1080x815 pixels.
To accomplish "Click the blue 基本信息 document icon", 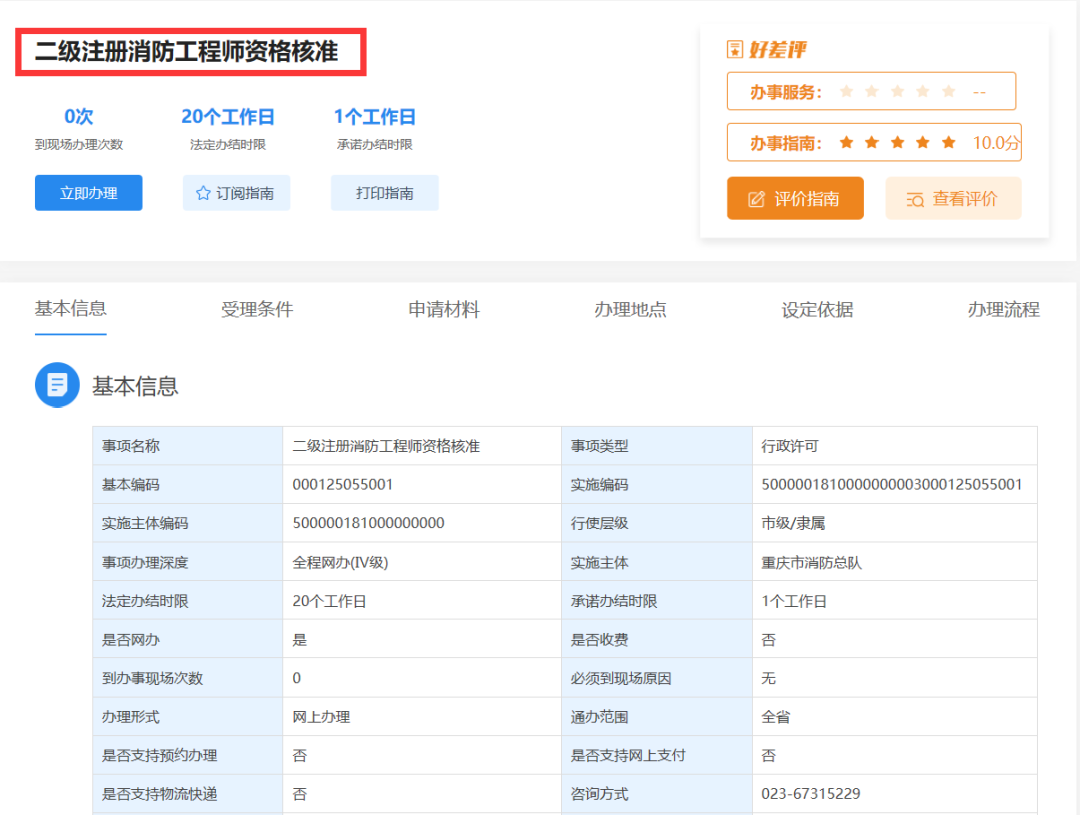I will coord(57,385).
